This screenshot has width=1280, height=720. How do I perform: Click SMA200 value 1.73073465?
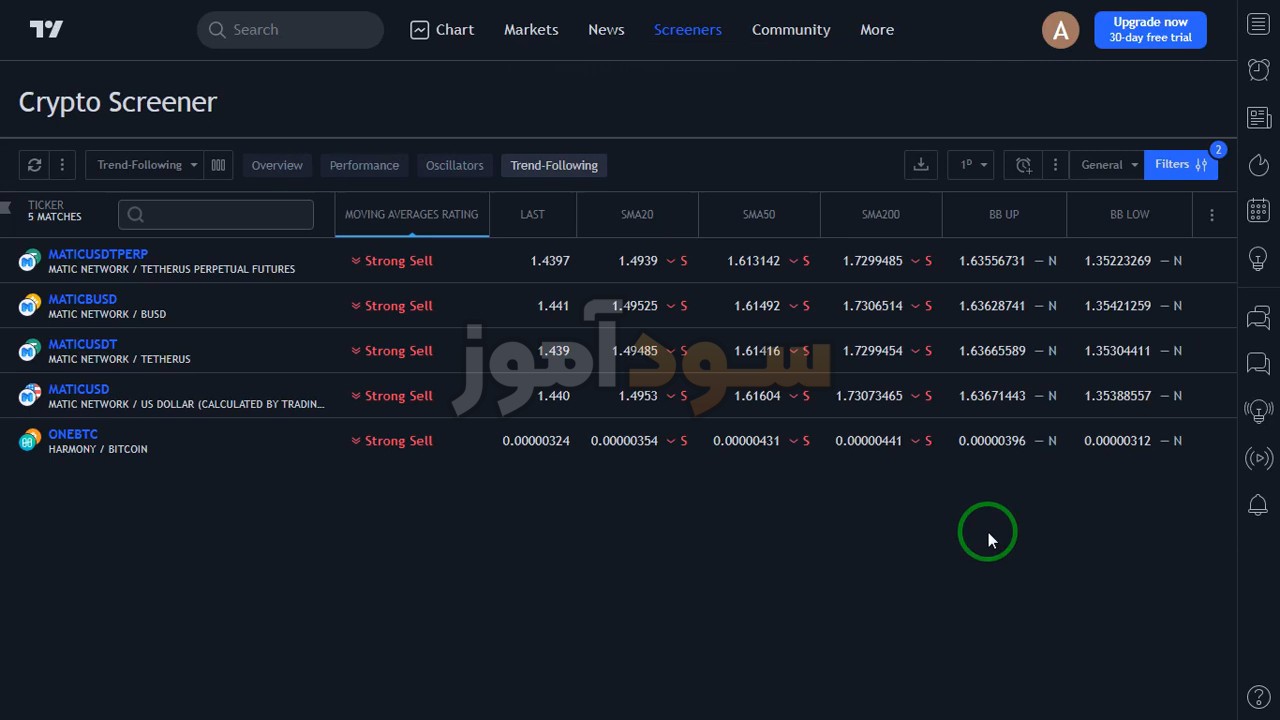[x=870, y=396]
